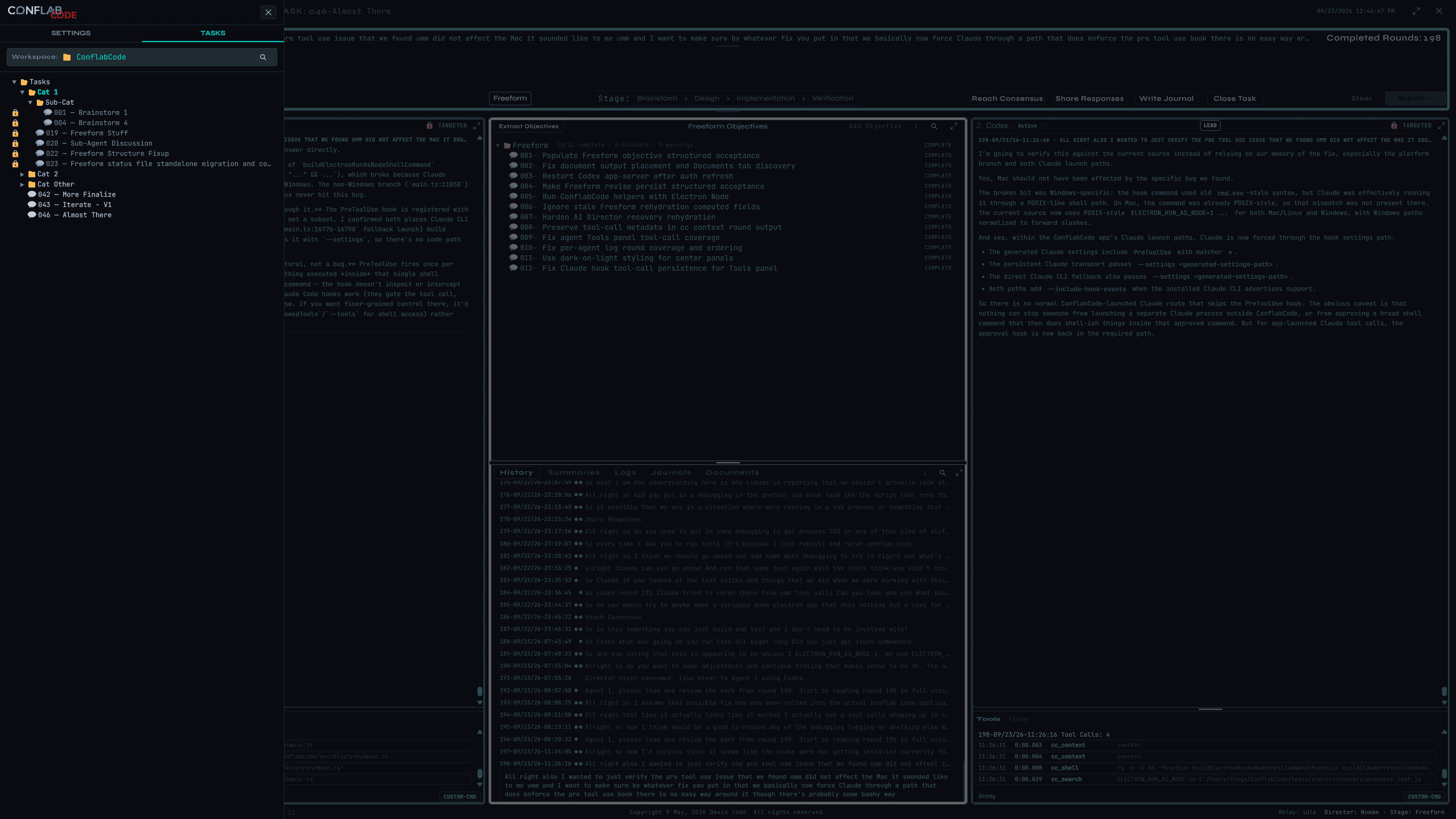
Task: Select objective 012 Fix Claude hook tool-call persistence
Action: 660,268
